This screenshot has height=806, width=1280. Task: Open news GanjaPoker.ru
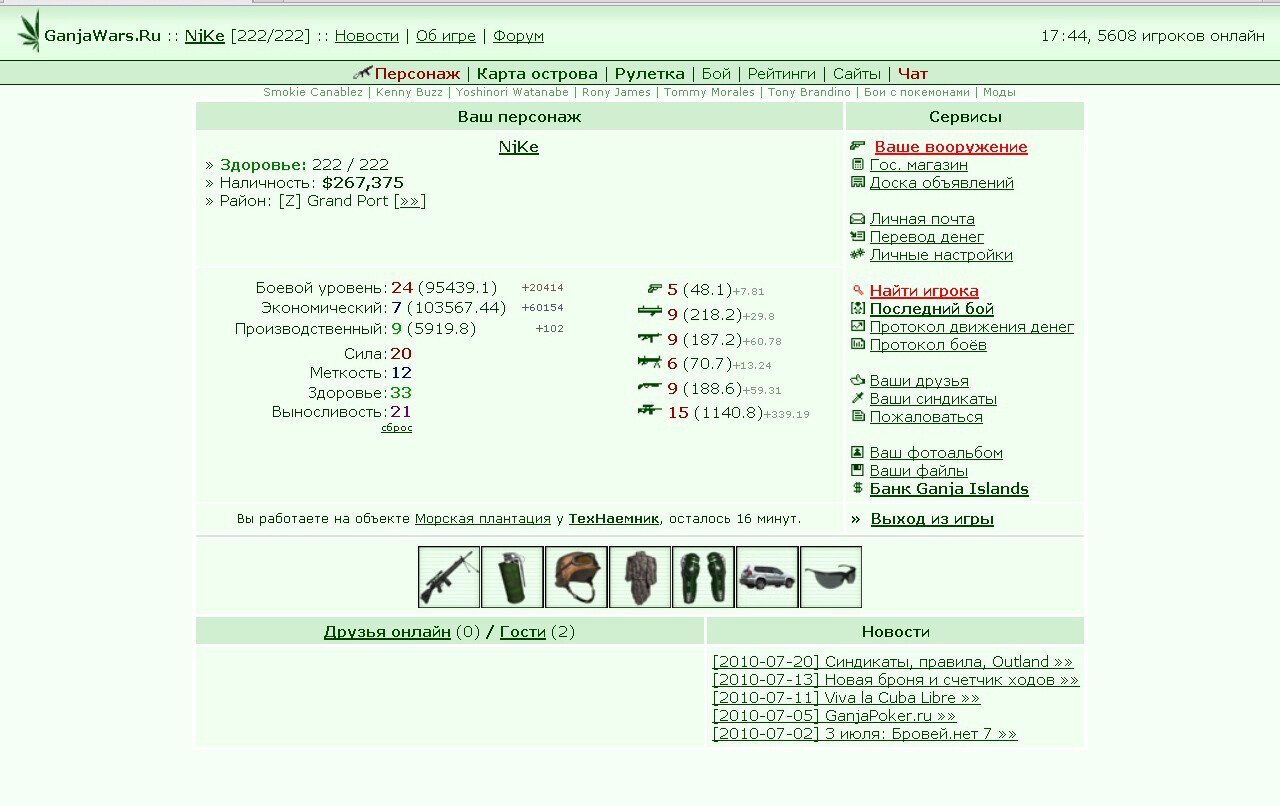[x=835, y=716]
